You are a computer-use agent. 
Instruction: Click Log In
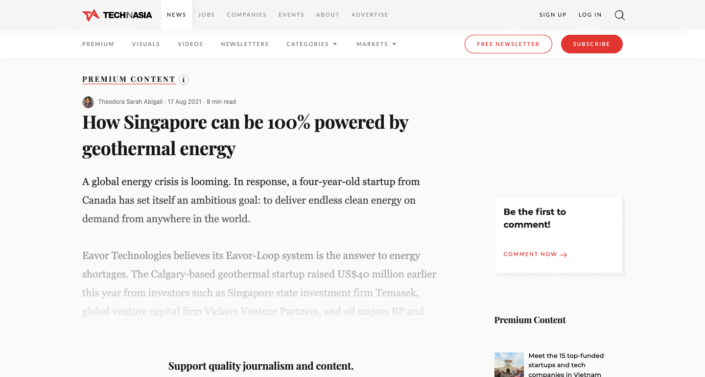[590, 15]
